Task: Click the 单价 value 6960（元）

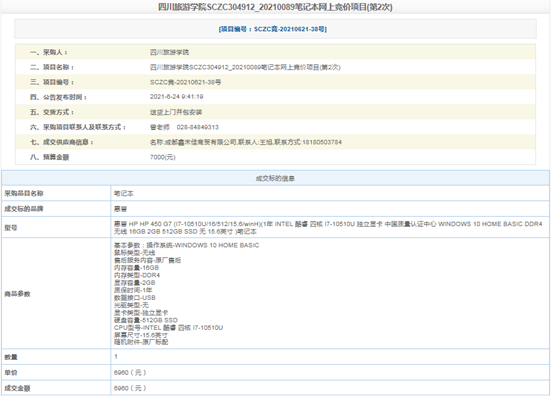Action: tap(130, 372)
